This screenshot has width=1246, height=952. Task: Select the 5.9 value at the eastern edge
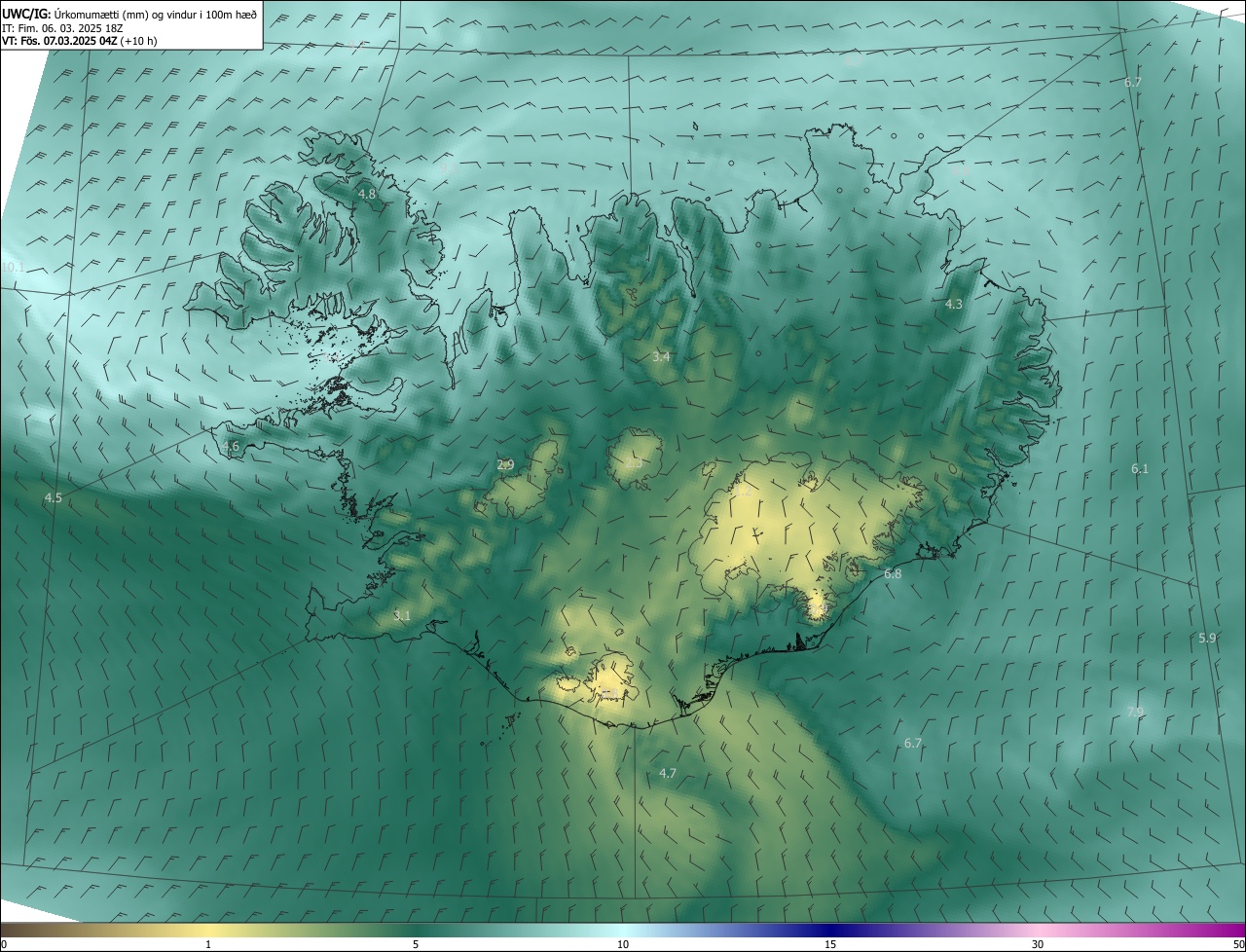(1207, 639)
